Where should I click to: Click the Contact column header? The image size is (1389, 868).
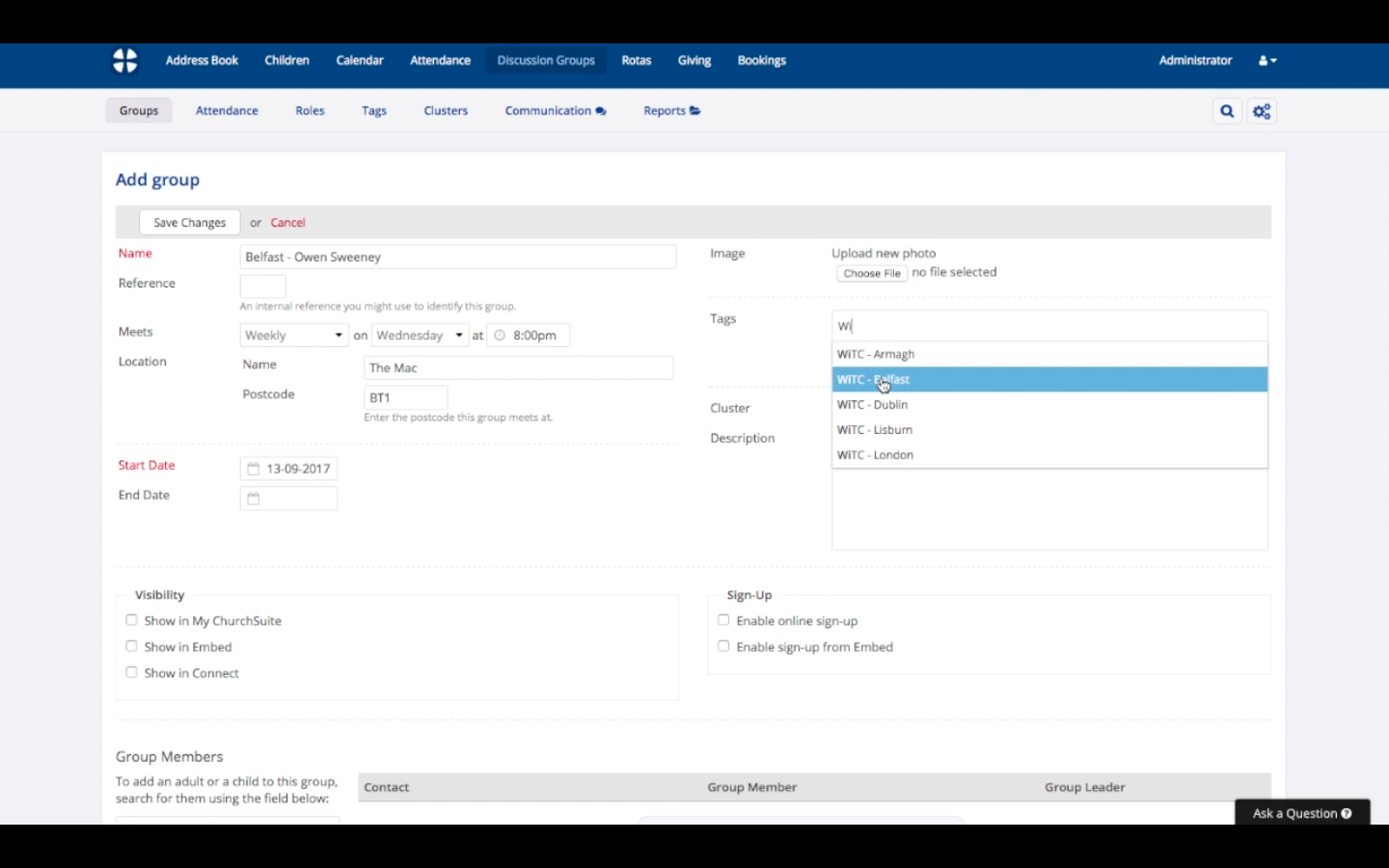[x=387, y=788]
